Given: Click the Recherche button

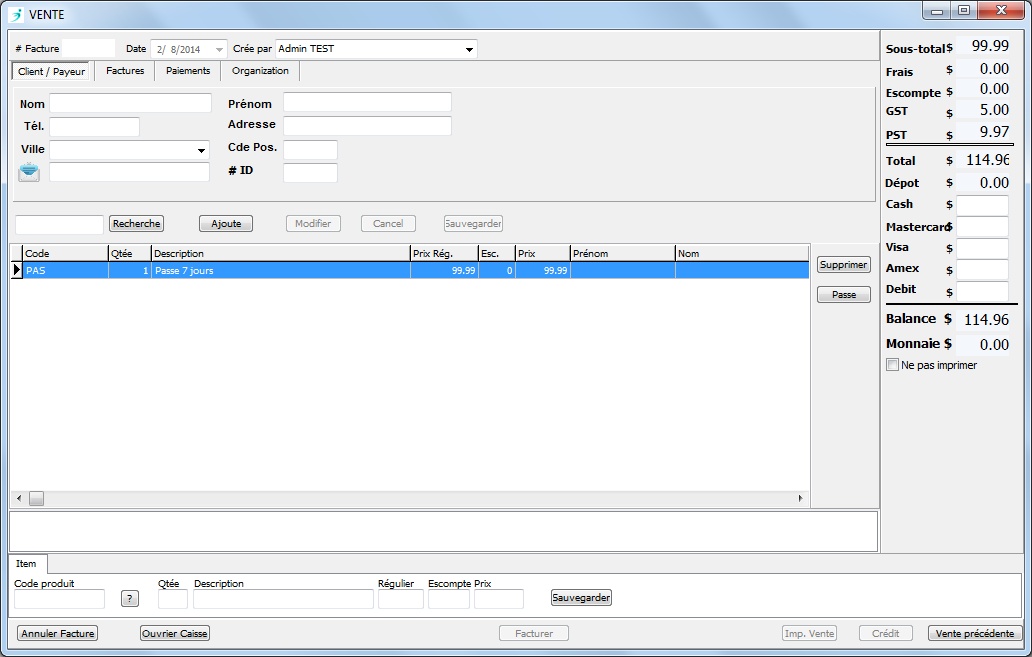Looking at the screenshot, I should pos(136,224).
